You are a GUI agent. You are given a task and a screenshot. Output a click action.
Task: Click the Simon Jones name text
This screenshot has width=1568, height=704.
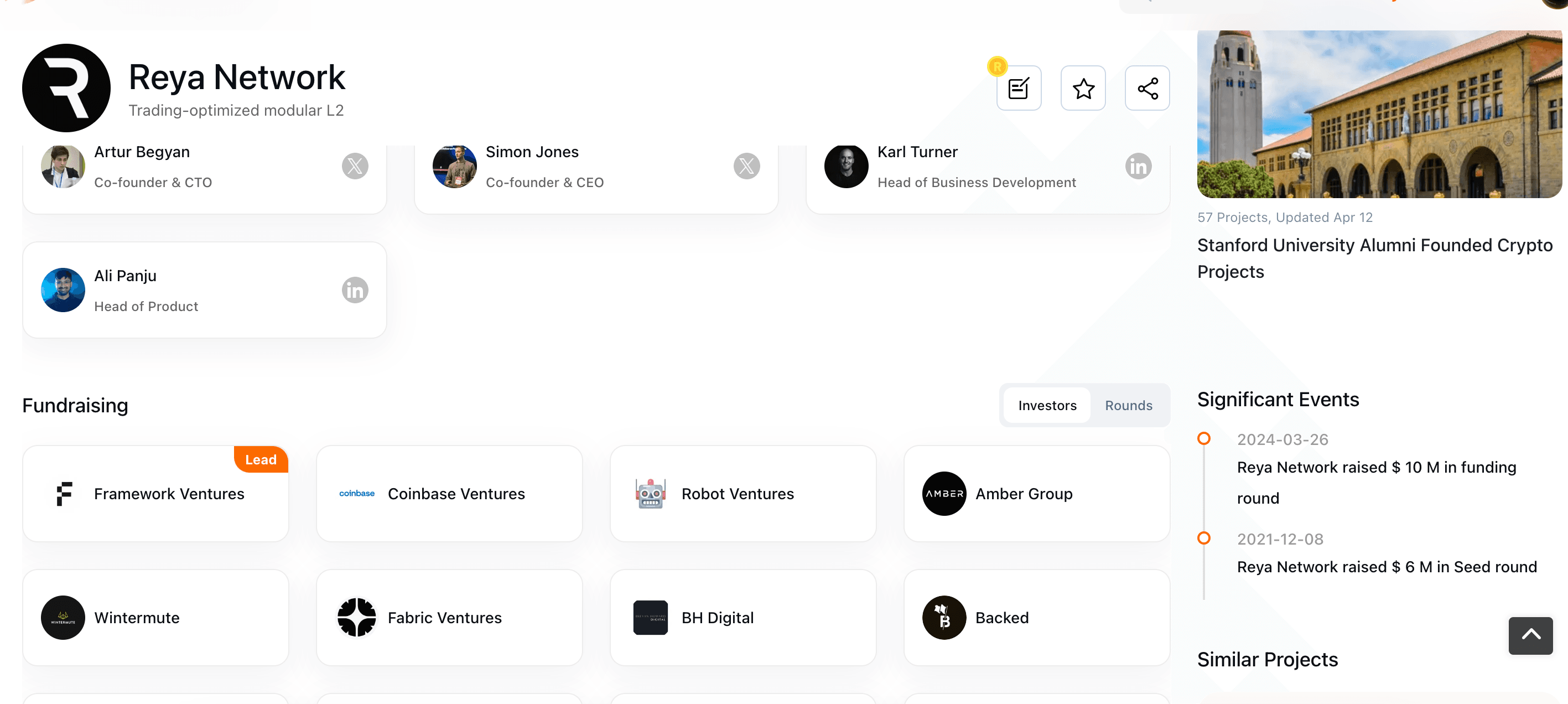pos(532,152)
